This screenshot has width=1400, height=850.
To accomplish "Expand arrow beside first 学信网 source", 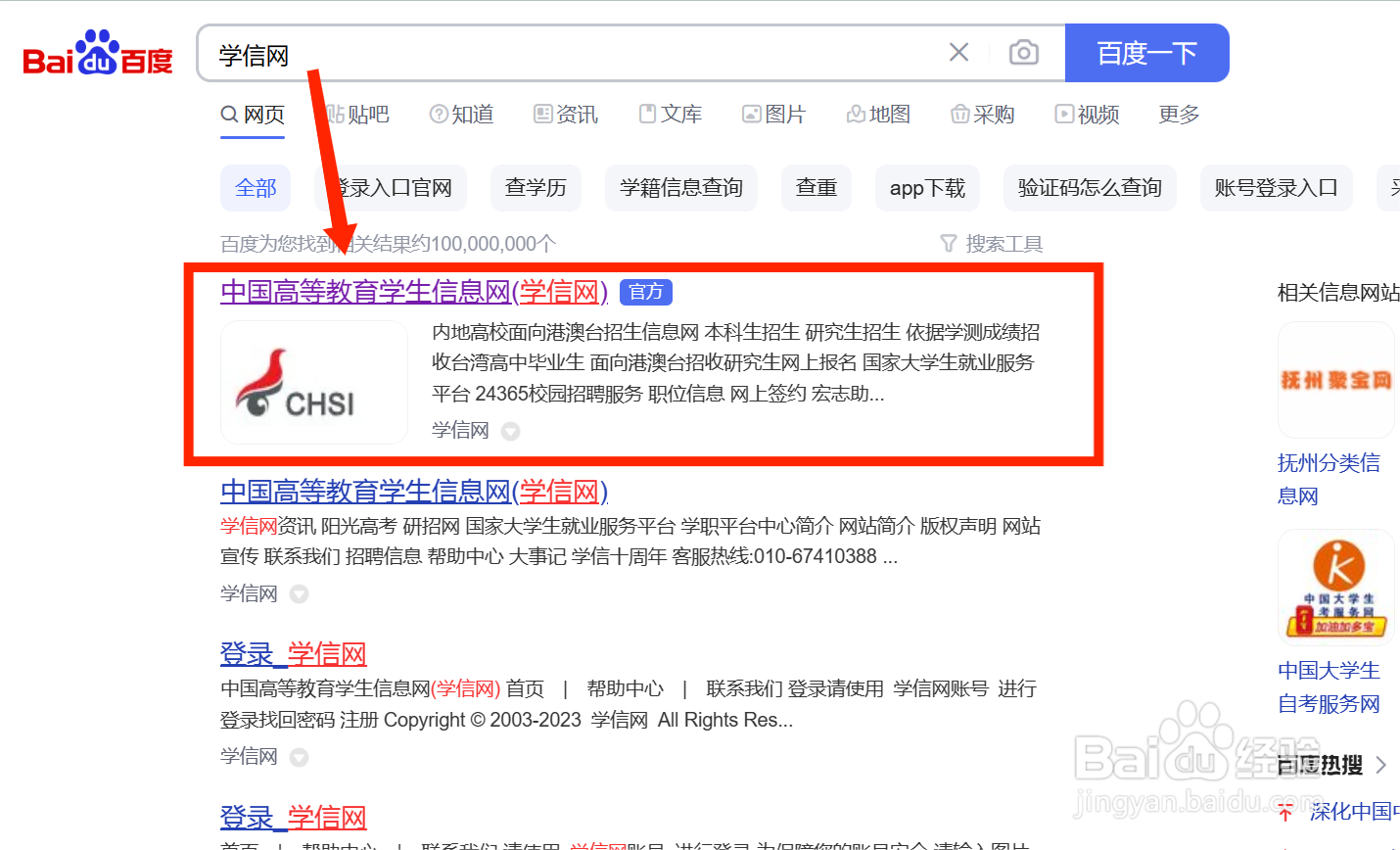I will pos(510,431).
